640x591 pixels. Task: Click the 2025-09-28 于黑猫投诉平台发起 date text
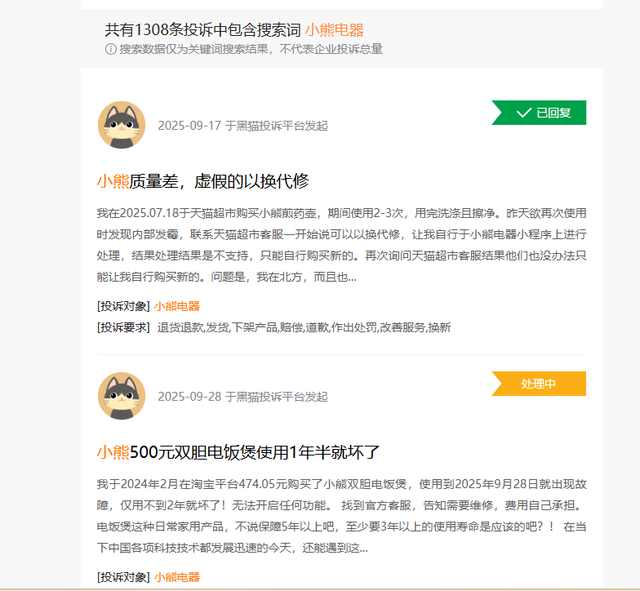click(242, 396)
